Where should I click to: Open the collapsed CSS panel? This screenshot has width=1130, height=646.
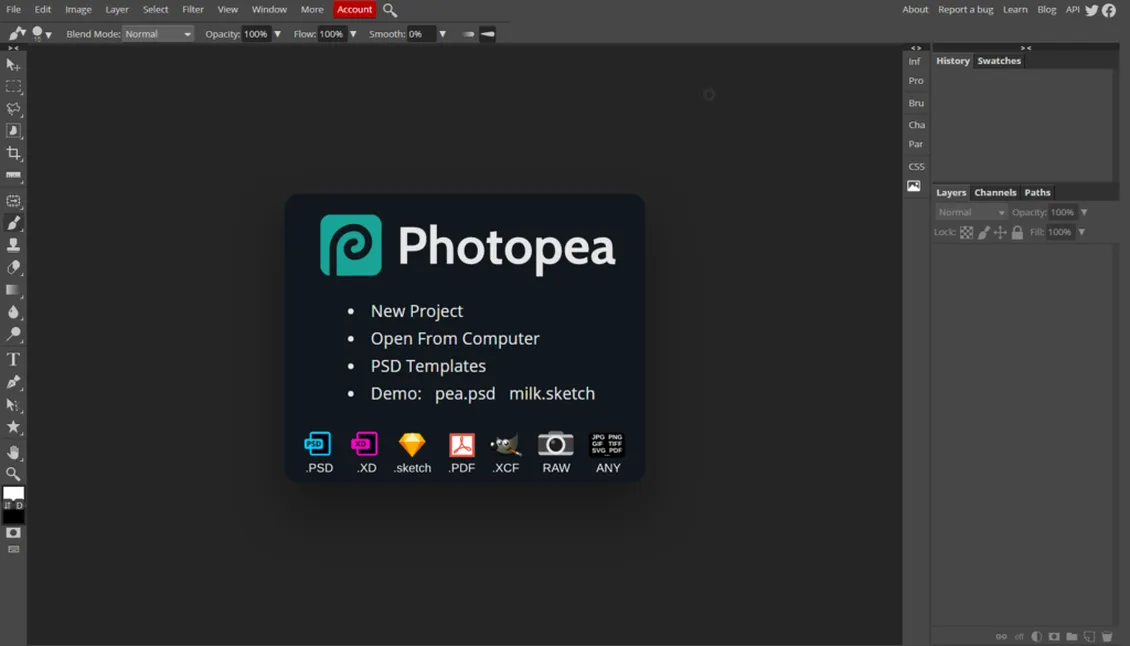point(915,166)
